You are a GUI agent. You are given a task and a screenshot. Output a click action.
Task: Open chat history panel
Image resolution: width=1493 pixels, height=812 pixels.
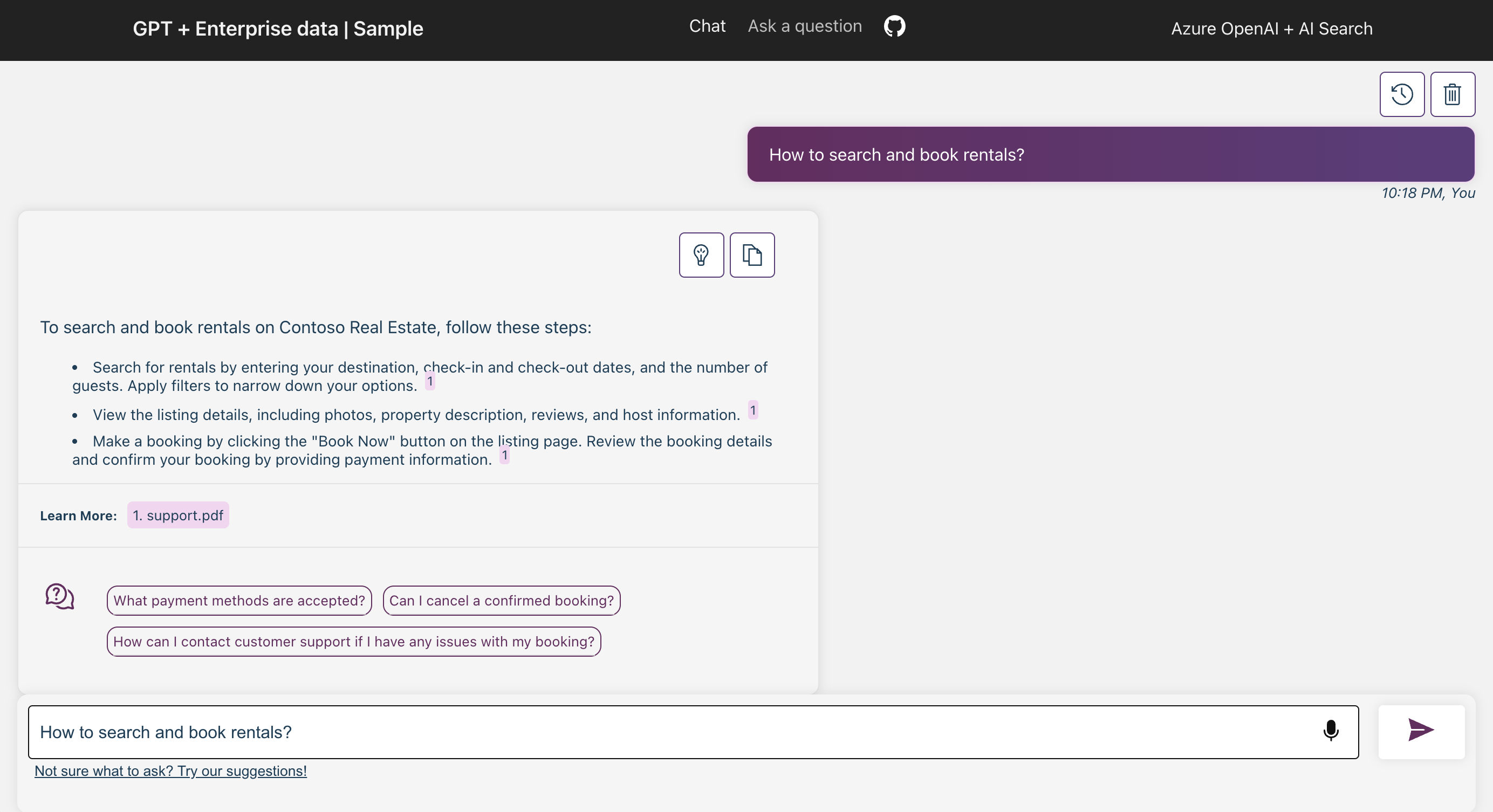1401,94
